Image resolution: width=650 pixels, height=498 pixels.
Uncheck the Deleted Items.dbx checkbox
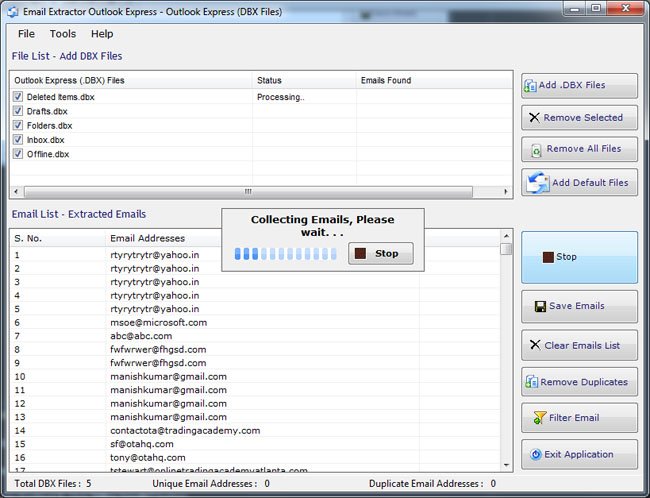[17, 97]
